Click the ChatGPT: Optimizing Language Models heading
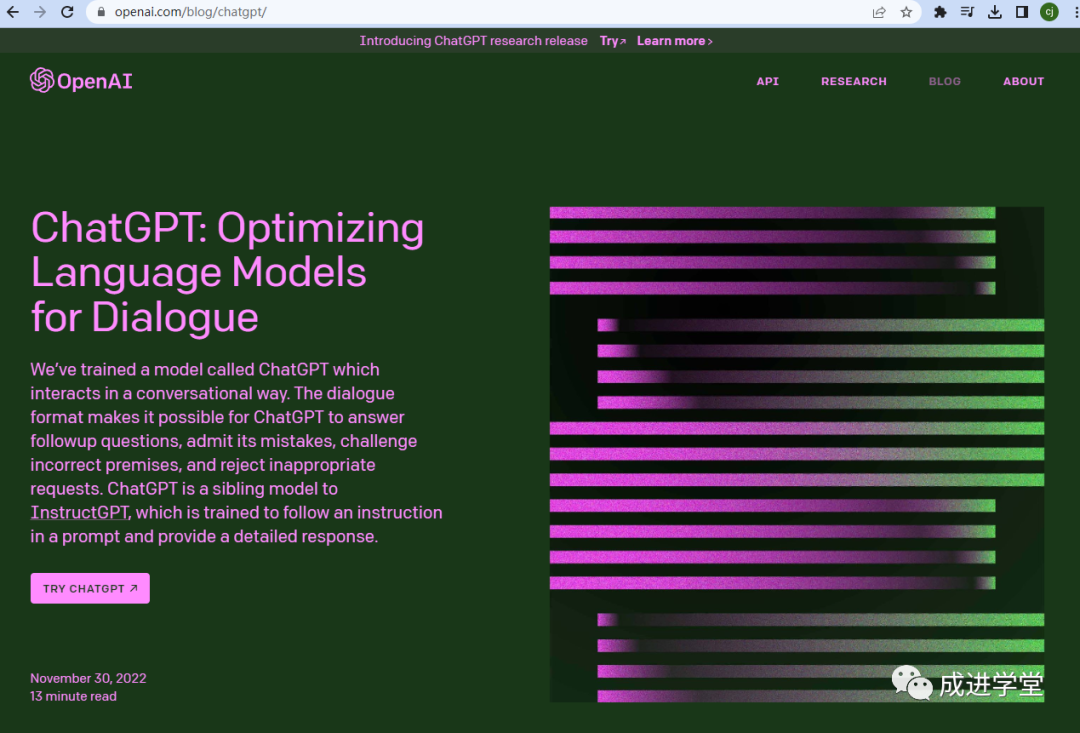 pos(227,272)
